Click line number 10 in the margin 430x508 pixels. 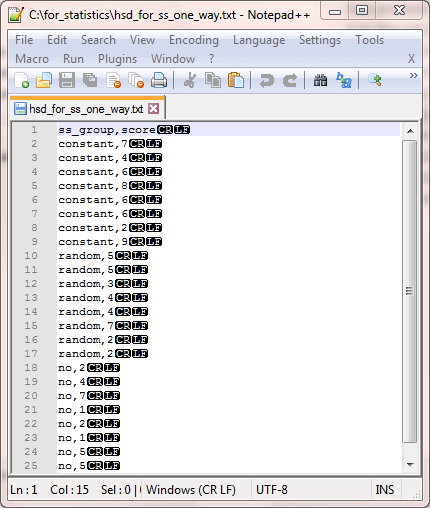(31, 255)
